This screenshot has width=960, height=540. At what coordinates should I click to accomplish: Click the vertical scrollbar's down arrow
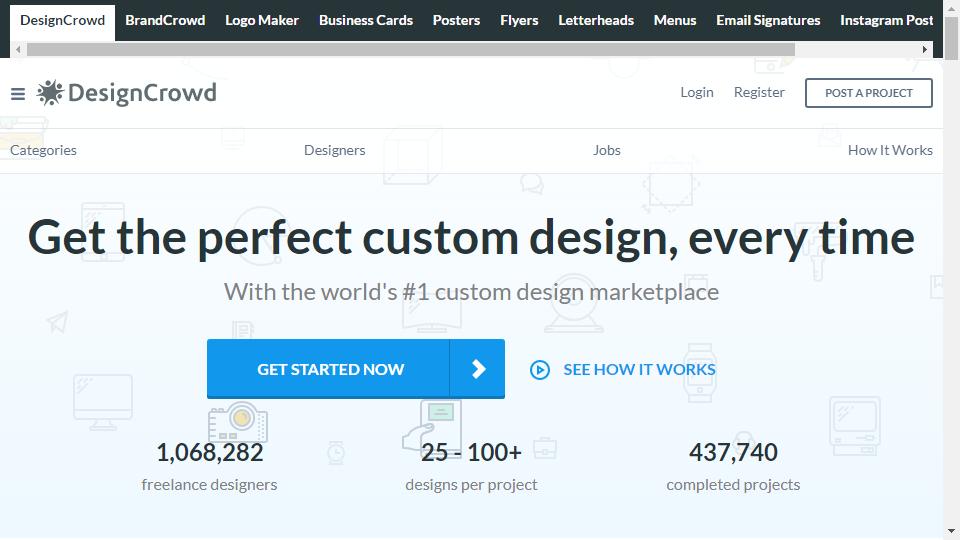[951, 531]
